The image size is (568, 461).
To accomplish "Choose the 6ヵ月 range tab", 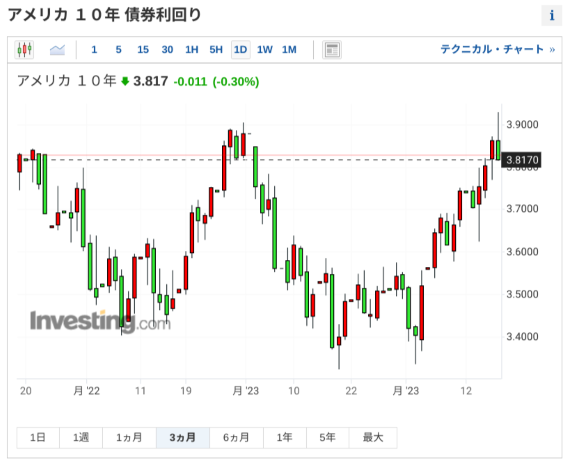I will click(236, 437).
